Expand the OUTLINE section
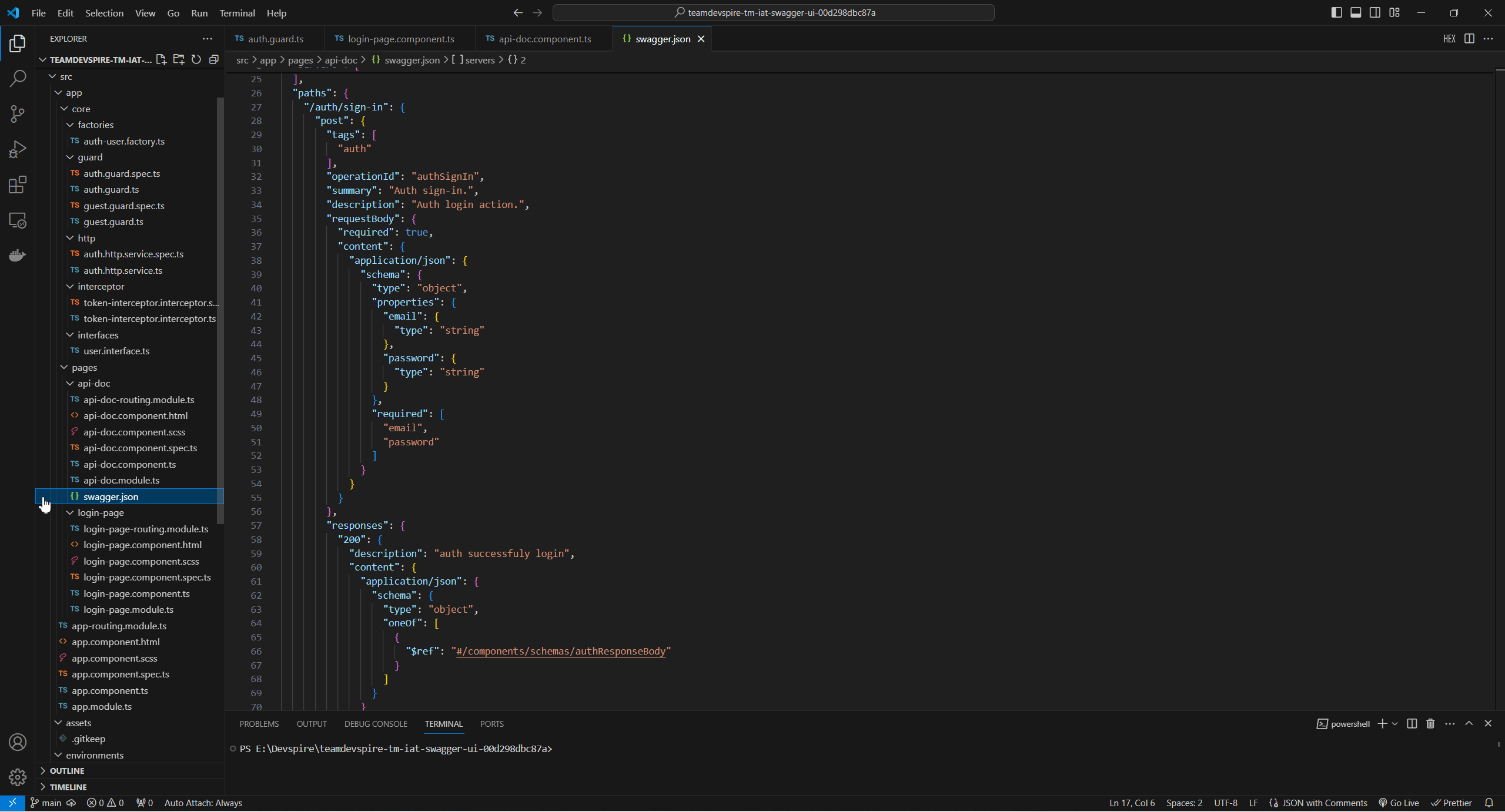1505x812 pixels. tap(67, 770)
